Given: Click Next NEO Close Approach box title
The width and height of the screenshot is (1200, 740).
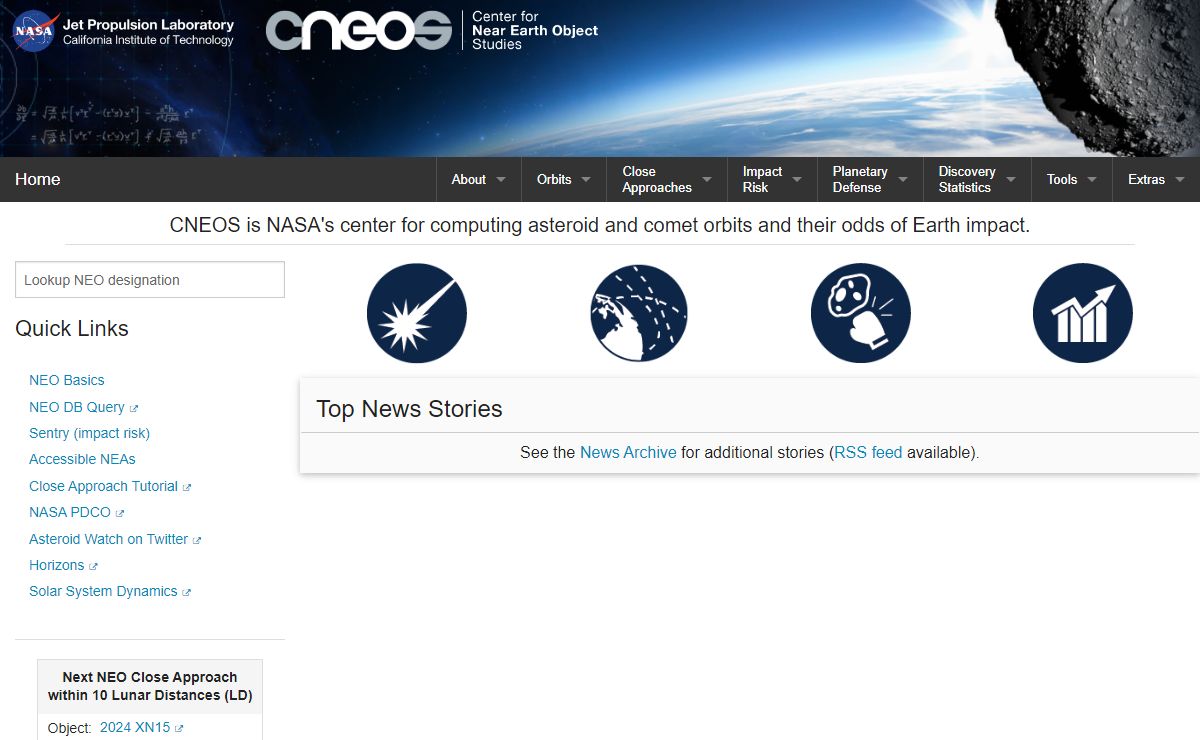Looking at the screenshot, I should click(x=150, y=686).
